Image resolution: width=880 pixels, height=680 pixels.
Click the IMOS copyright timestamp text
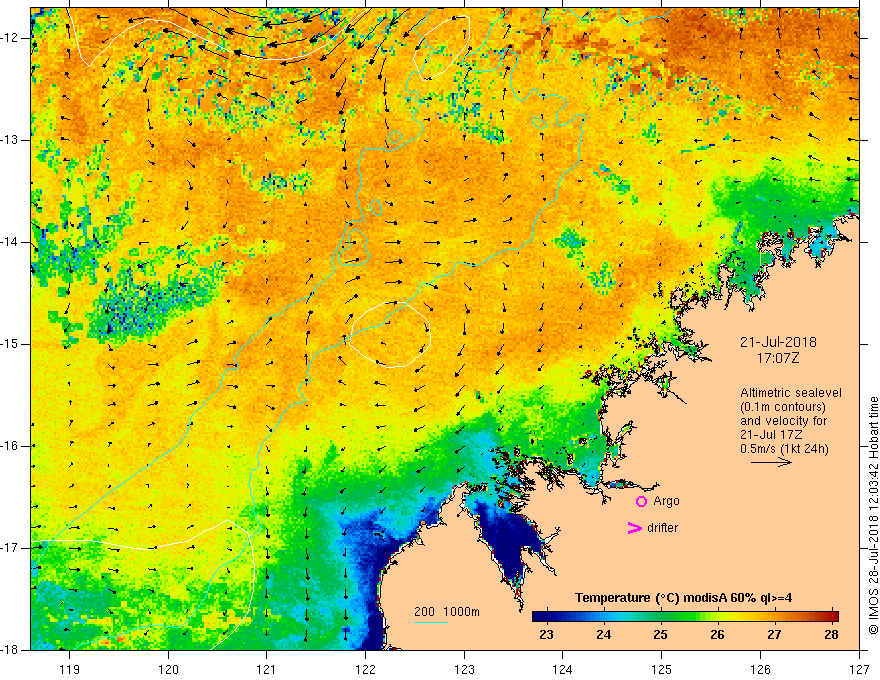point(873,516)
